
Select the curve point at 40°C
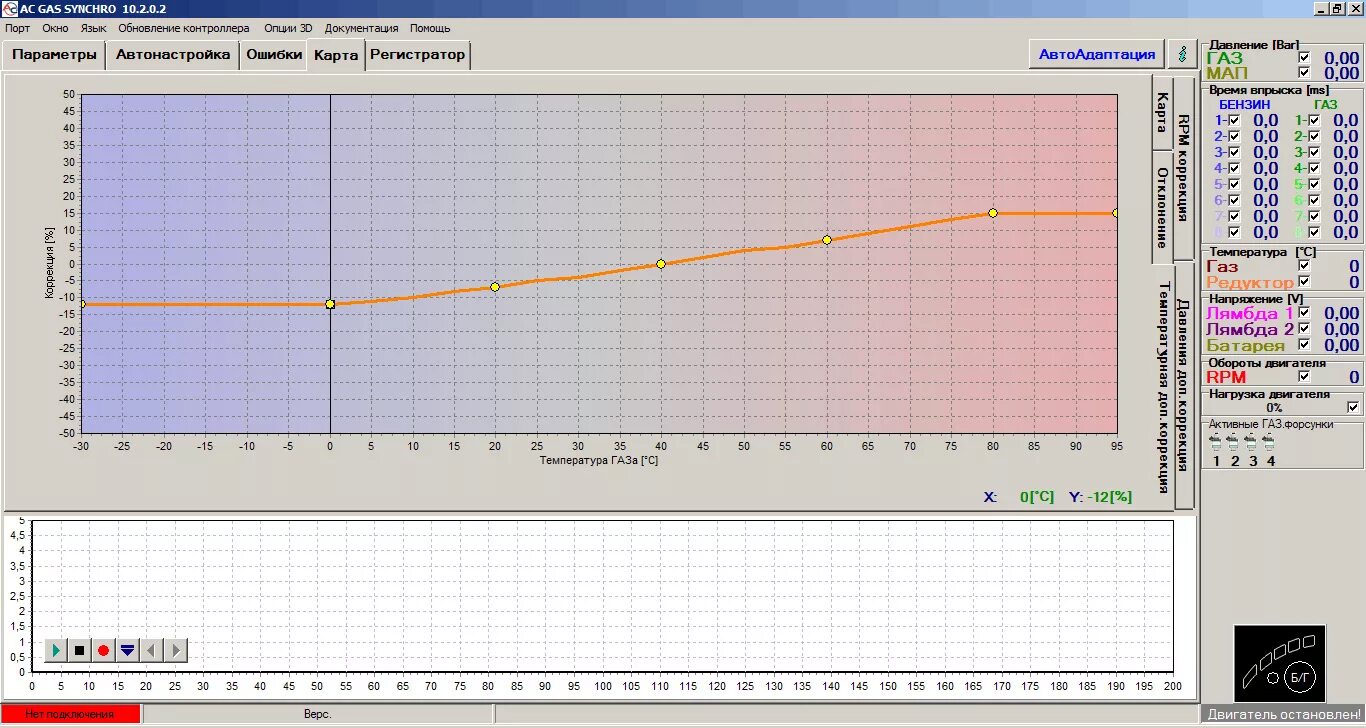pos(661,264)
